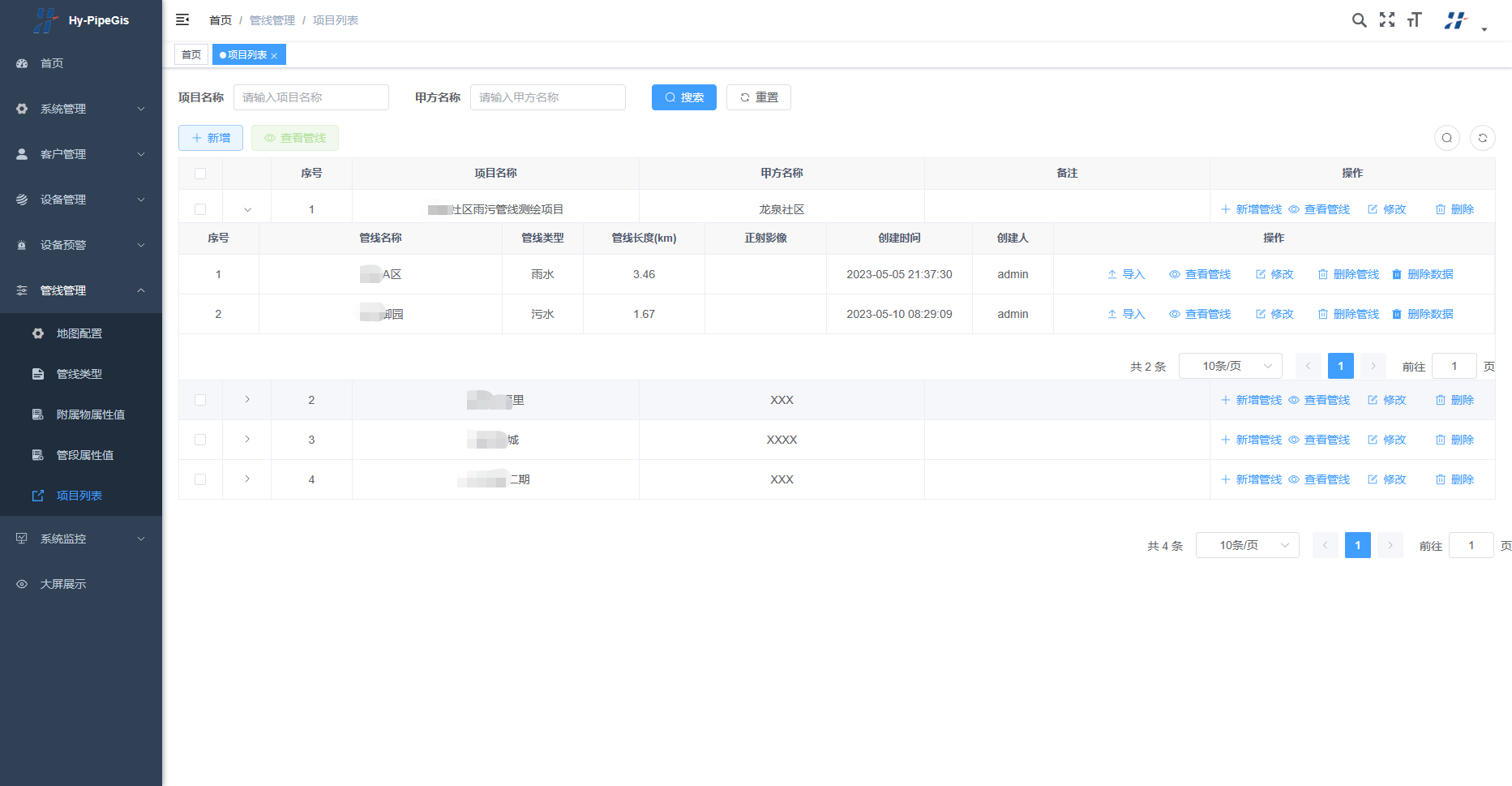Close the 项目列表 tab
Screen dimensions: 1512x786
[275, 56]
